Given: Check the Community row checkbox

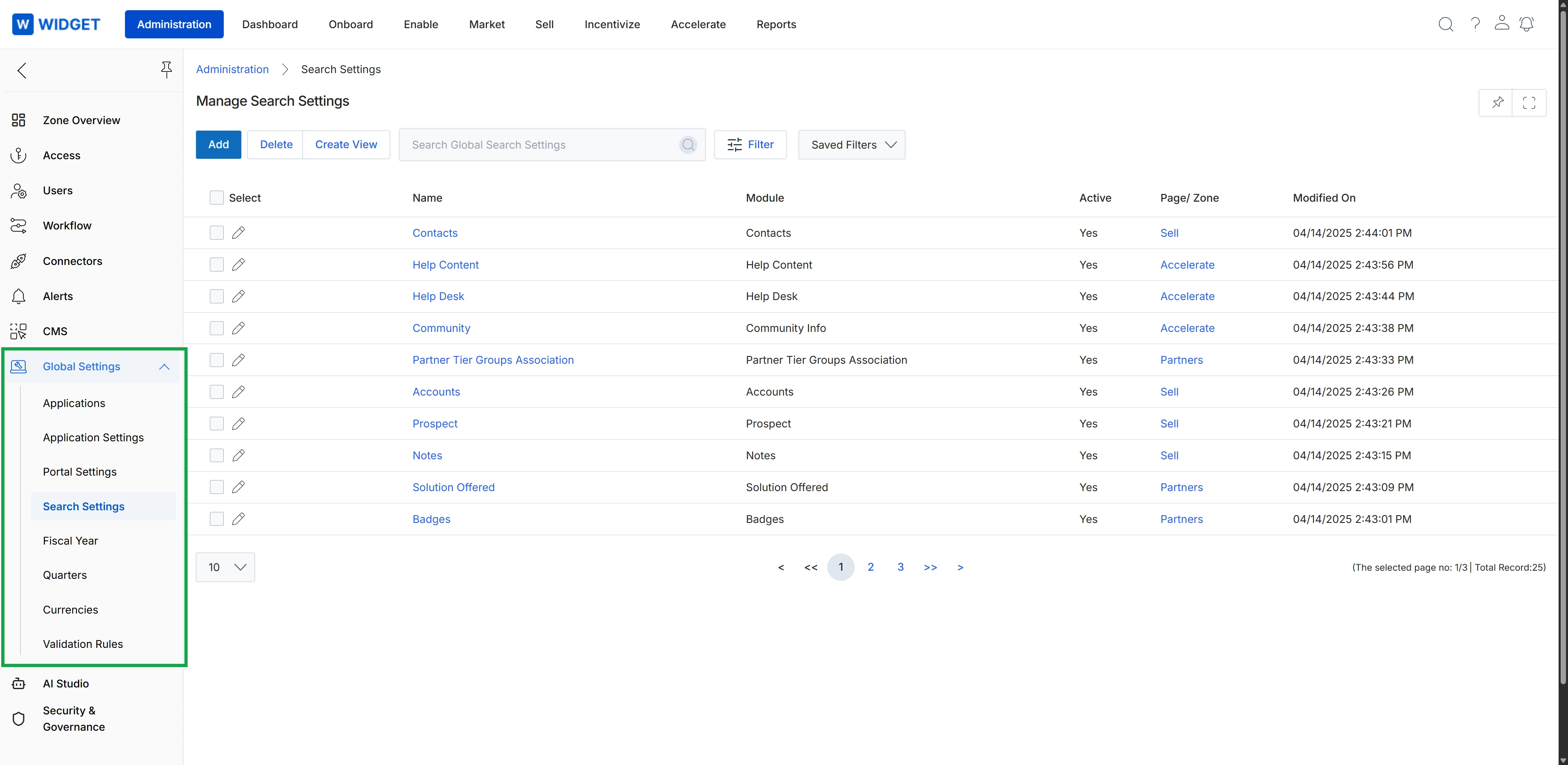Looking at the screenshot, I should 217,328.
